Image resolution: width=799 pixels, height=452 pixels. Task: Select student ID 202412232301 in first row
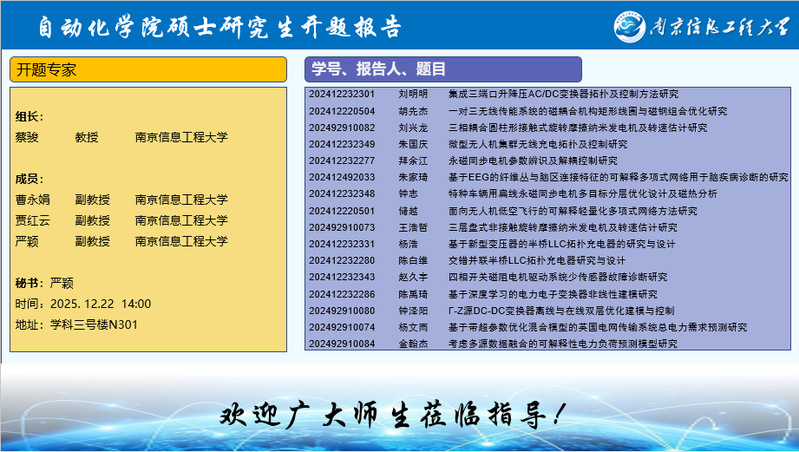(342, 94)
